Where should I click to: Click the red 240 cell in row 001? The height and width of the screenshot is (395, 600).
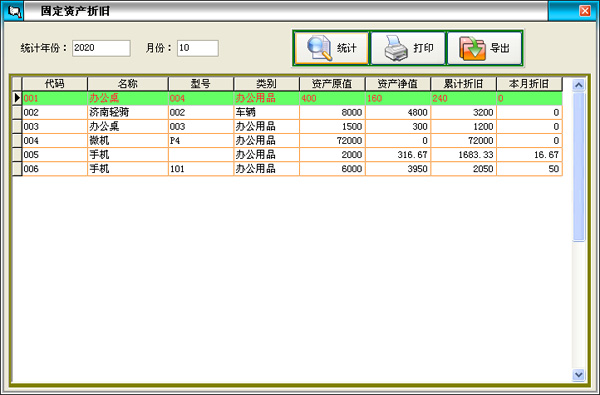(463, 98)
